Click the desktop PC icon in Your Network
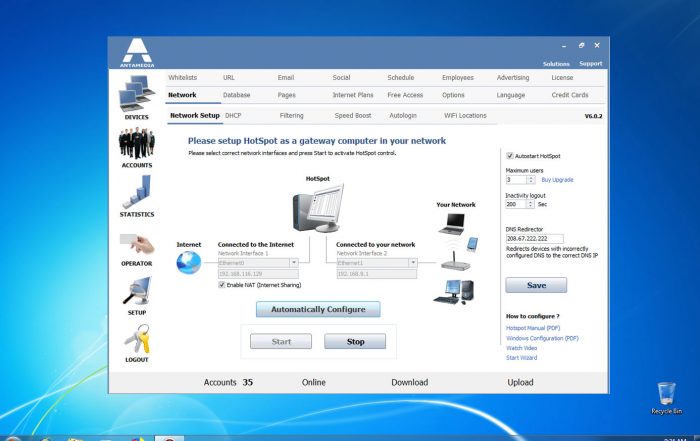Viewport: 700px width, 441px height. coord(454,292)
